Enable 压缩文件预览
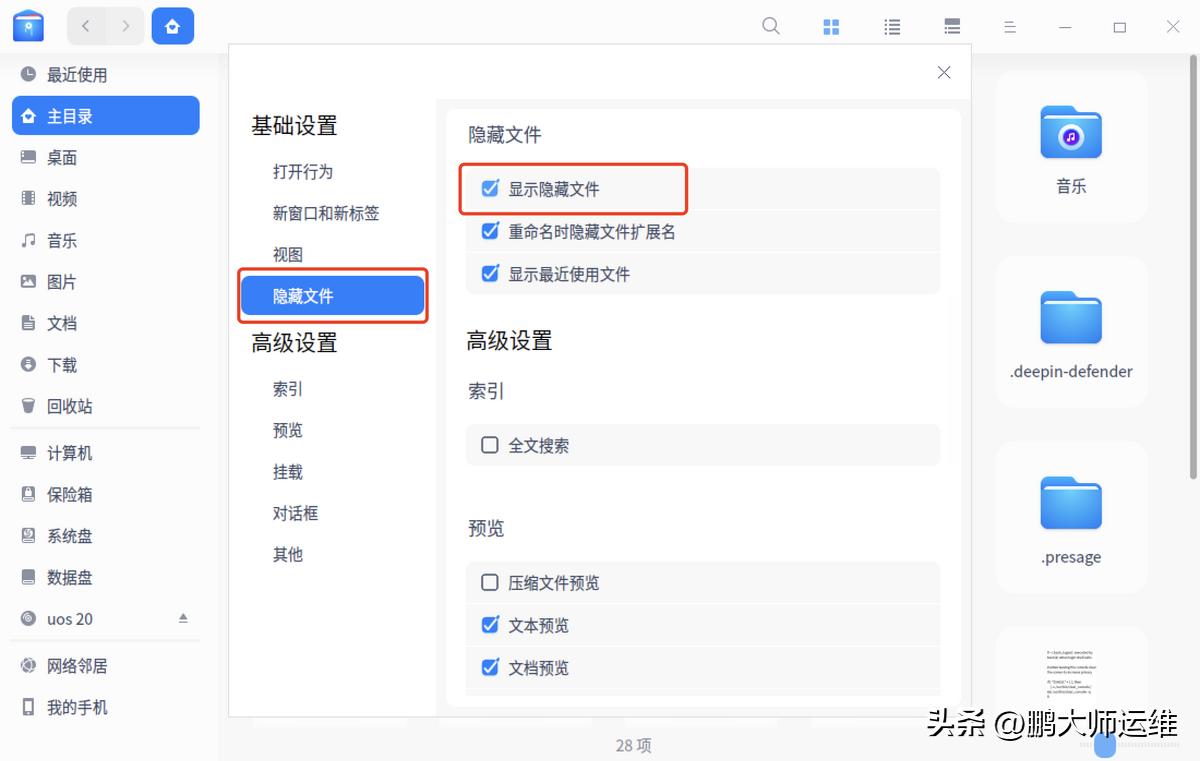 490,583
